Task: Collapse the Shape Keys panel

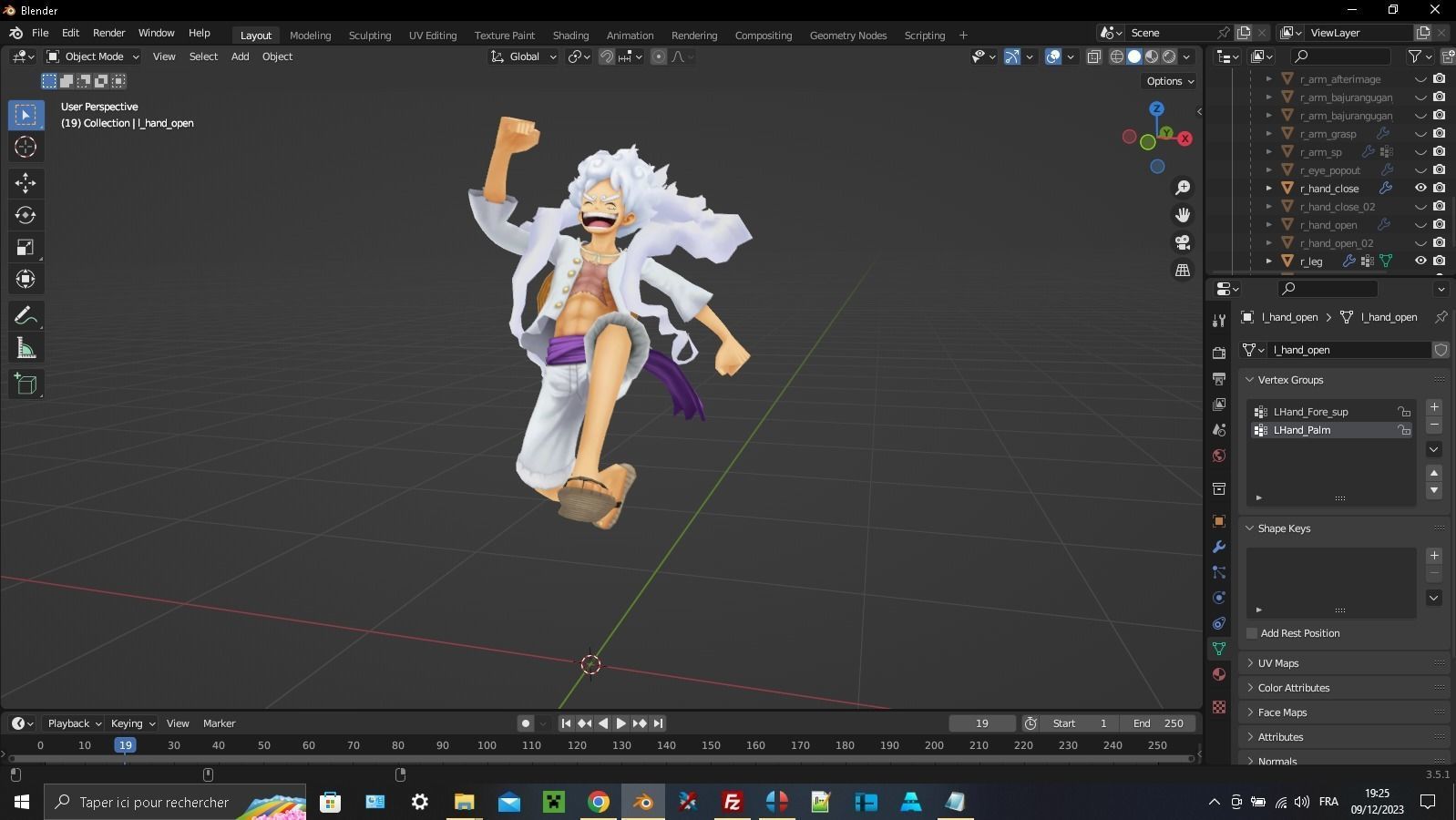Action: point(1250,528)
